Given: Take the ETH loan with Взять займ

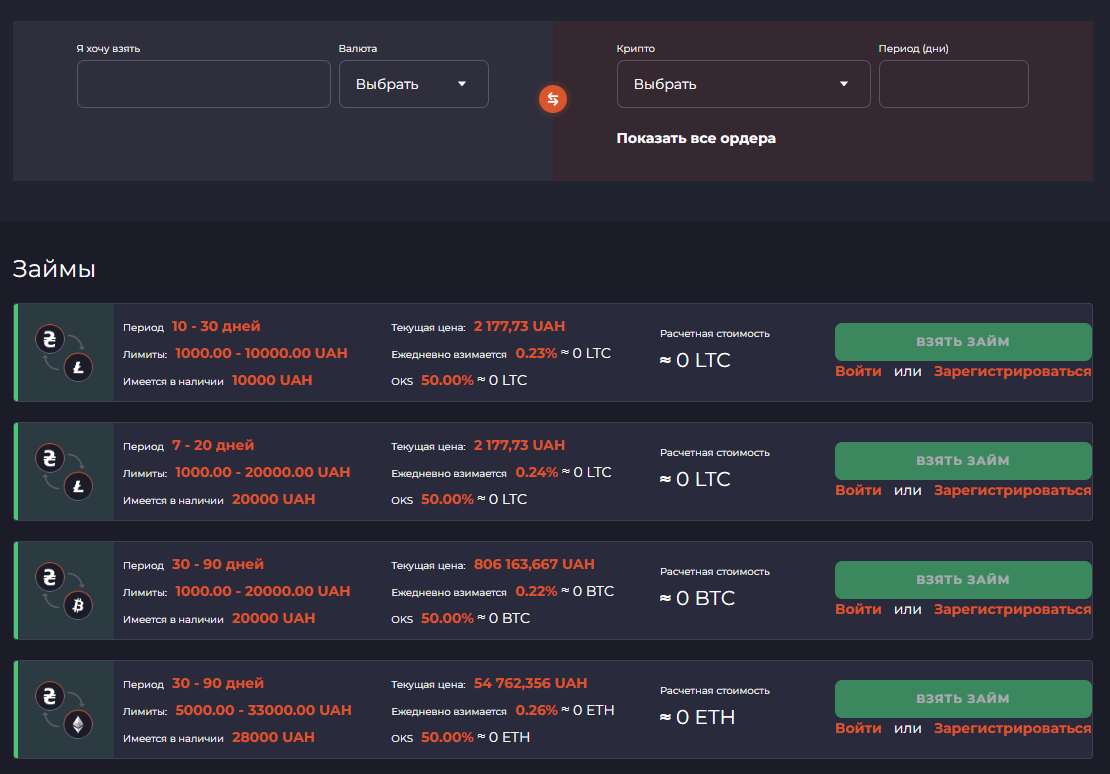Looking at the screenshot, I should tap(963, 699).
